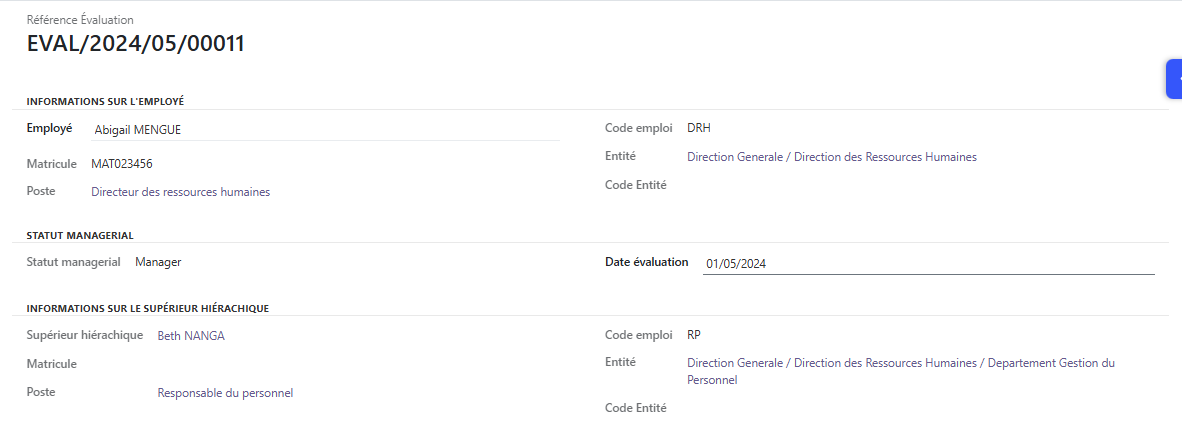
Task: Open the Responsable du personnel poste link
Action: pyautogui.click(x=225, y=393)
